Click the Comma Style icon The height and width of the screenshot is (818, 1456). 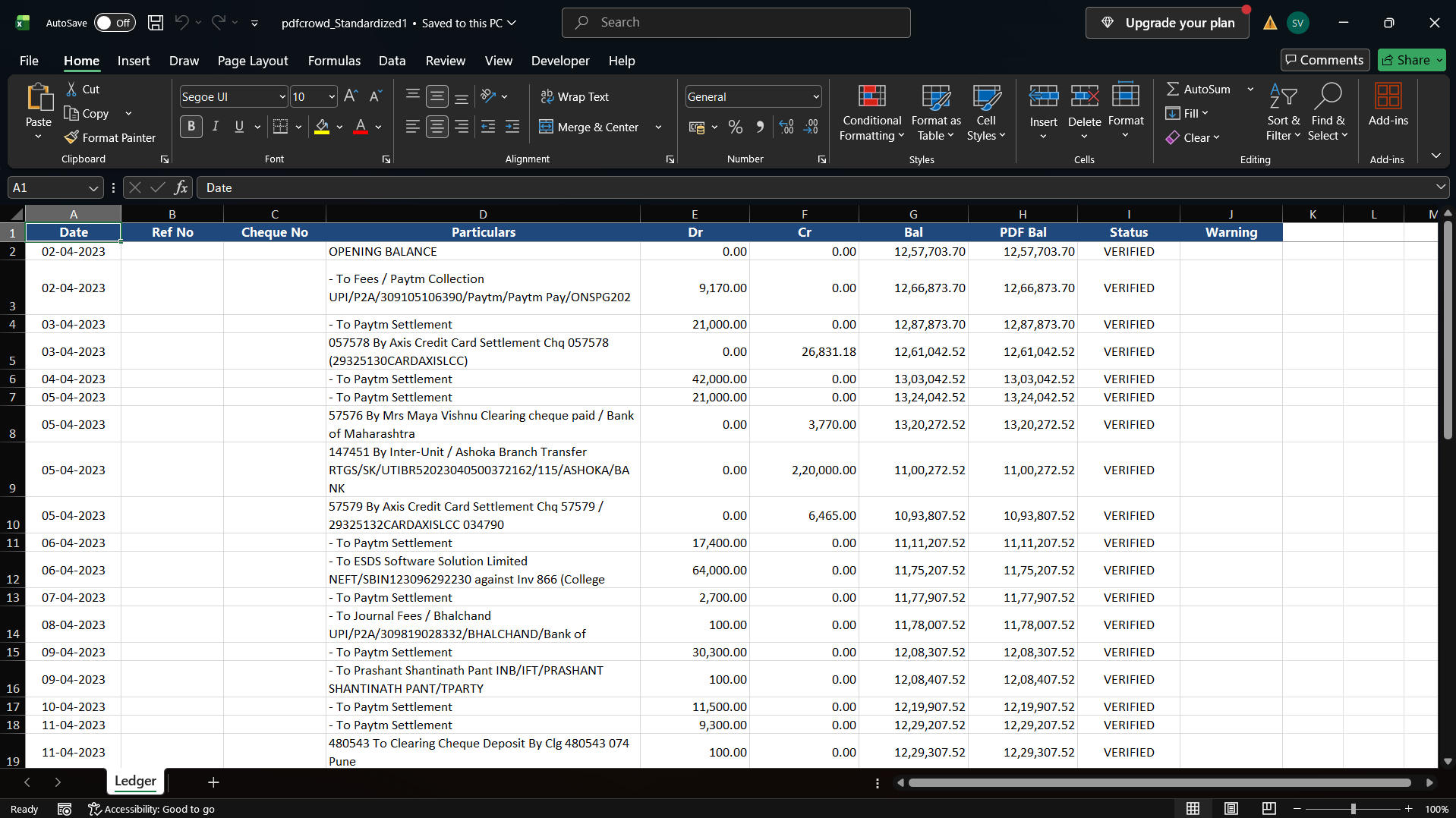click(x=760, y=127)
